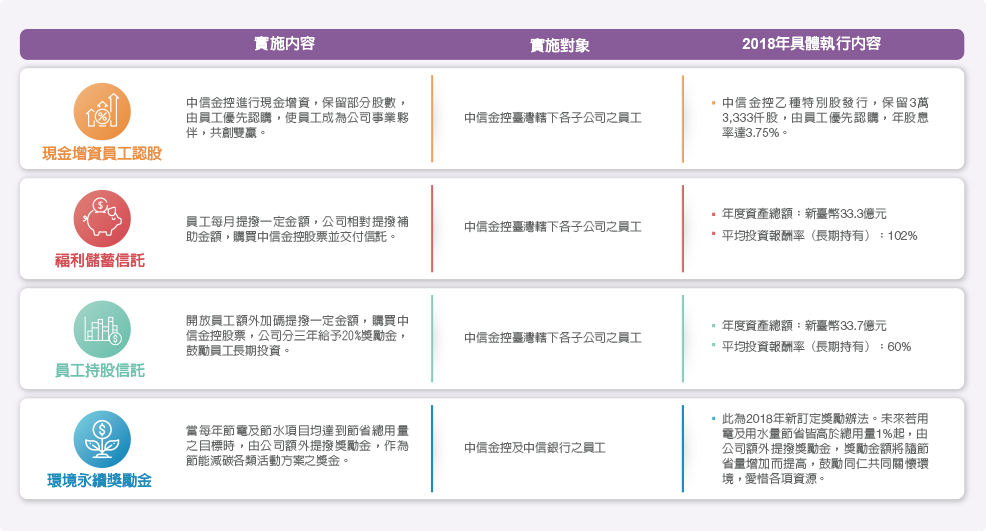Click 年度資產總額：新臺幣33.3億元
Image resolution: width=986 pixels, height=531 pixels.
(804, 214)
